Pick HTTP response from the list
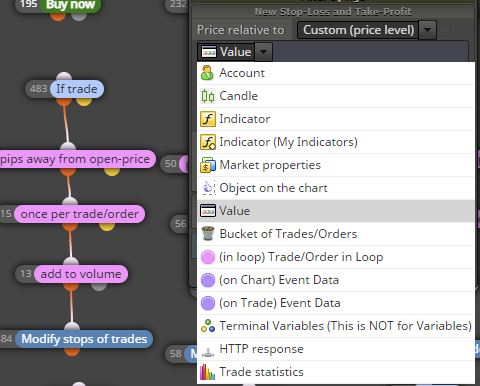Screen dimensions: 480x386 click(x=336, y=349)
